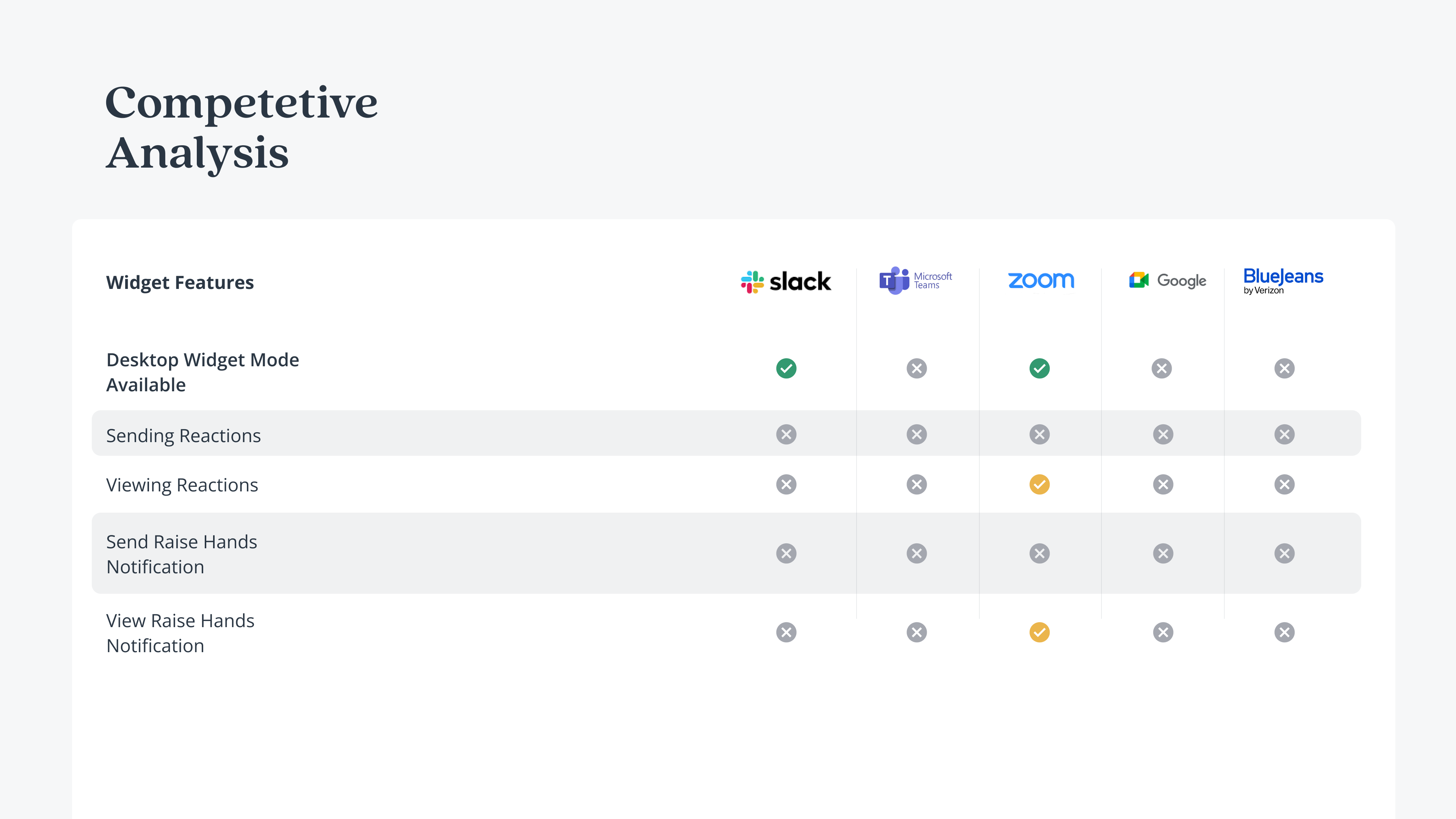Image resolution: width=1456 pixels, height=819 pixels.
Task: Click BlueJeans' gray X for Viewing Reactions
Action: point(1285,485)
